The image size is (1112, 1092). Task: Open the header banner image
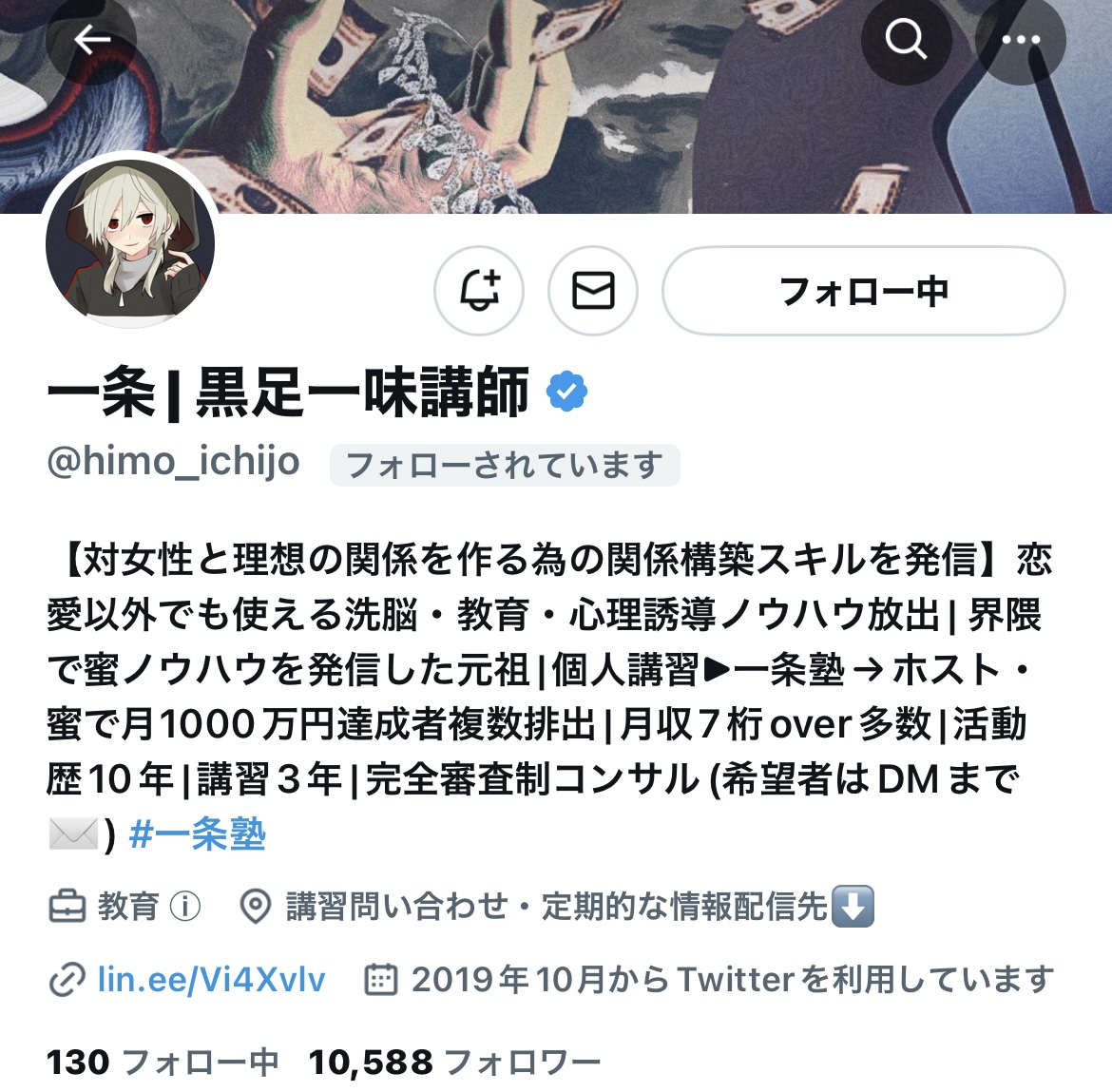coord(556,106)
